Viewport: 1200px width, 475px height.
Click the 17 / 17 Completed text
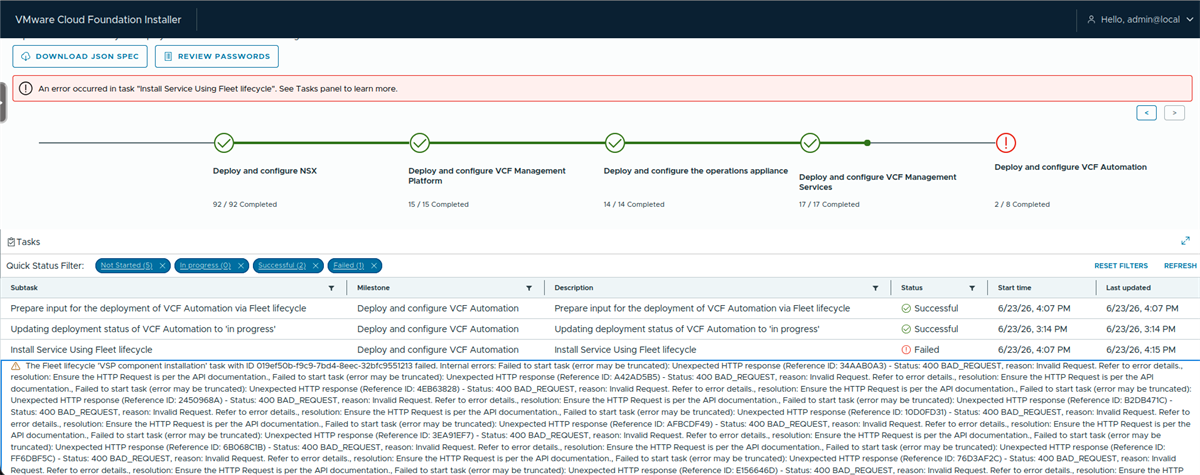(x=829, y=203)
